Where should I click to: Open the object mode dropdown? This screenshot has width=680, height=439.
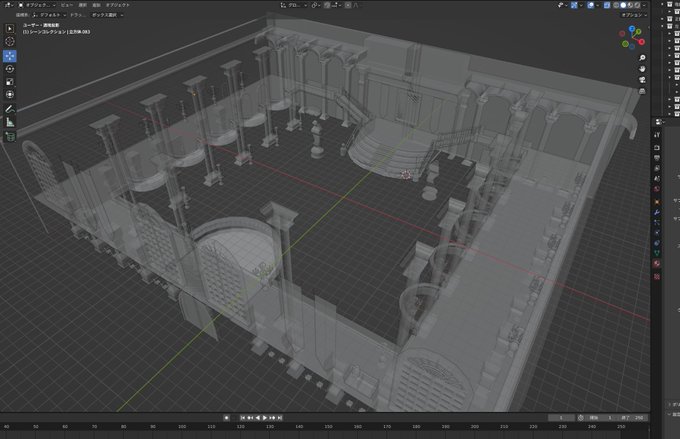(x=36, y=5)
